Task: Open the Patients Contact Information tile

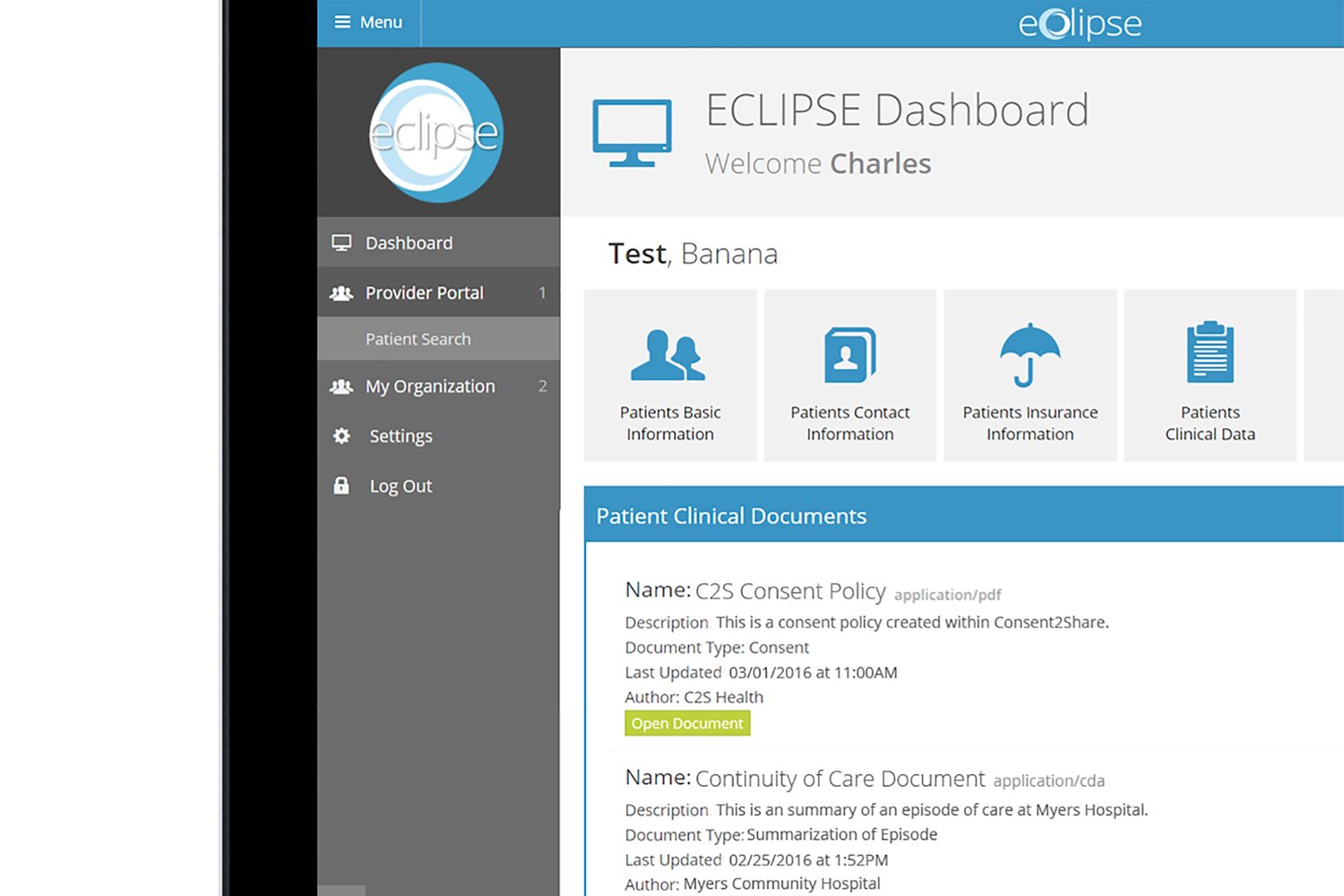Action: click(x=850, y=375)
